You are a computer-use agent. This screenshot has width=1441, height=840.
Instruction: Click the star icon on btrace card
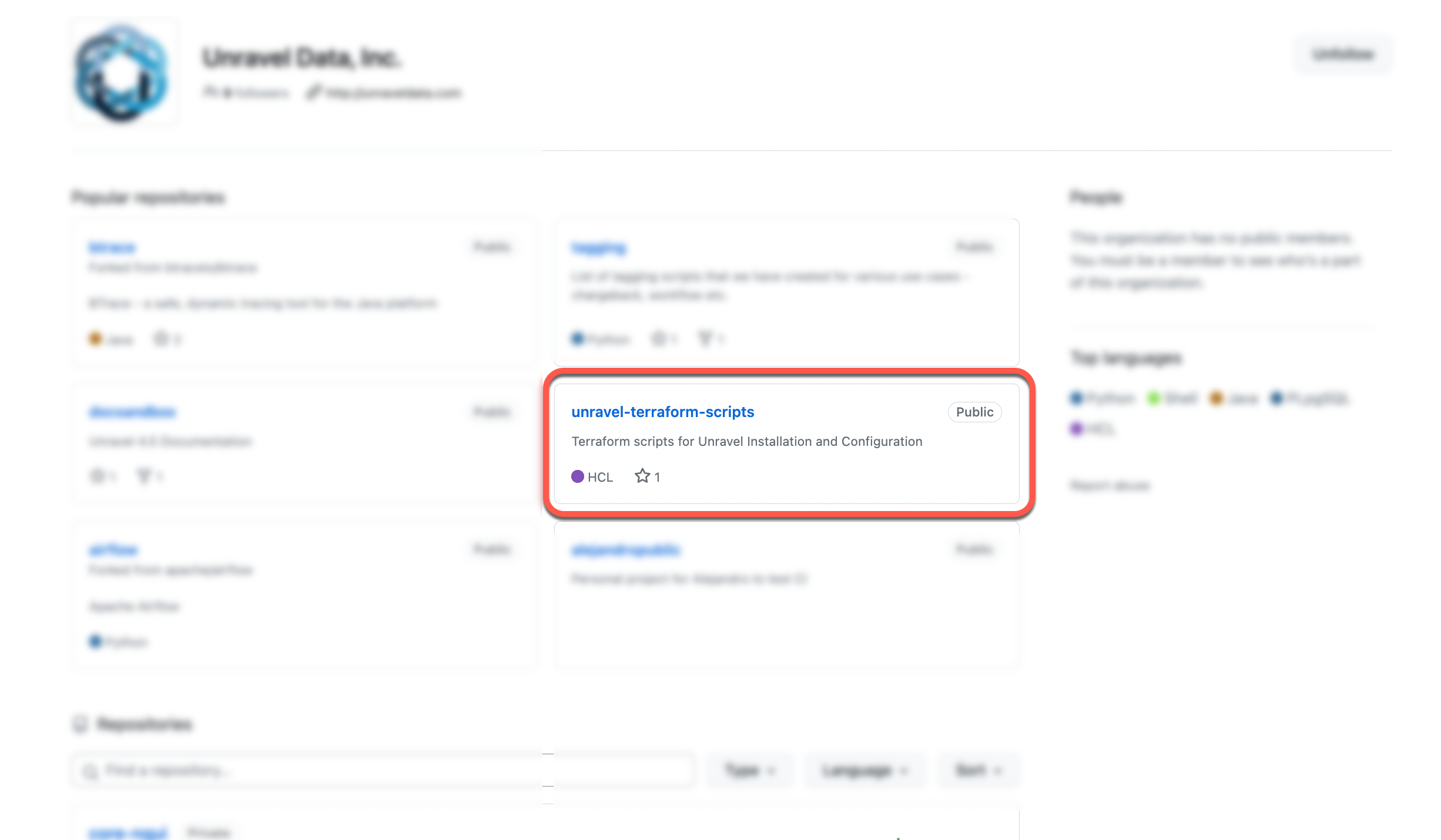161,339
